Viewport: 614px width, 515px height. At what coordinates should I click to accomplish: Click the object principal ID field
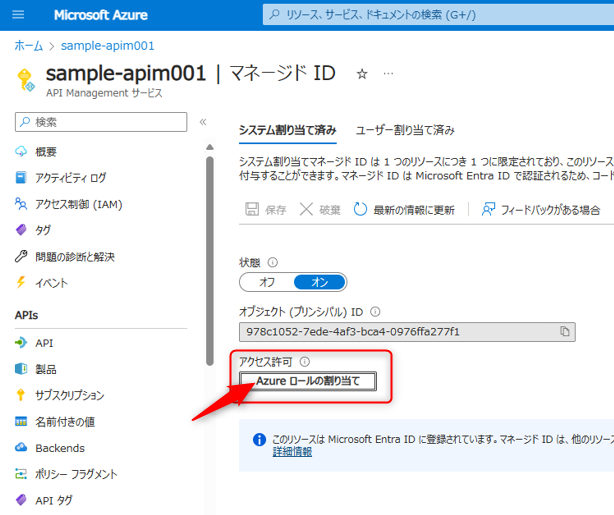pos(407,332)
